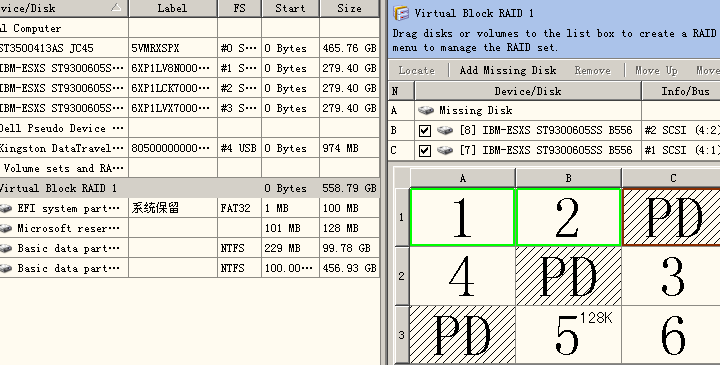Click the 974 MB size cell
This screenshot has width=720, height=365.
(349, 148)
